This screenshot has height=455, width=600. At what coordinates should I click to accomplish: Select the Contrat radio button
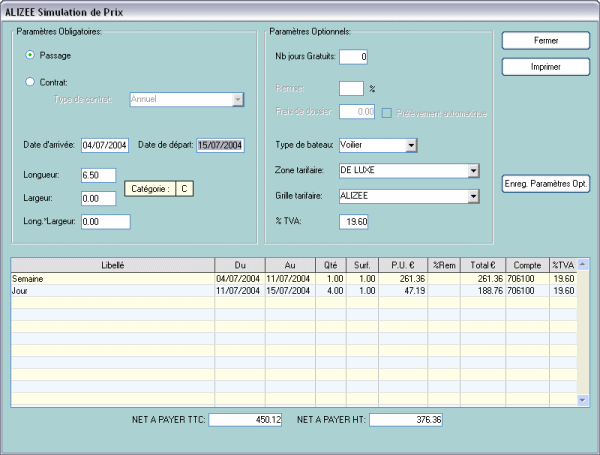29,82
